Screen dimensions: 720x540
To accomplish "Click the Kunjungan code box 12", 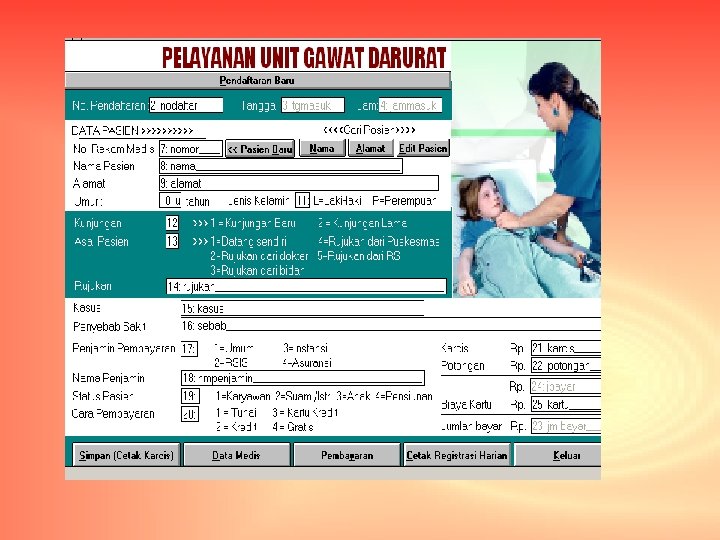I will (x=172, y=223).
